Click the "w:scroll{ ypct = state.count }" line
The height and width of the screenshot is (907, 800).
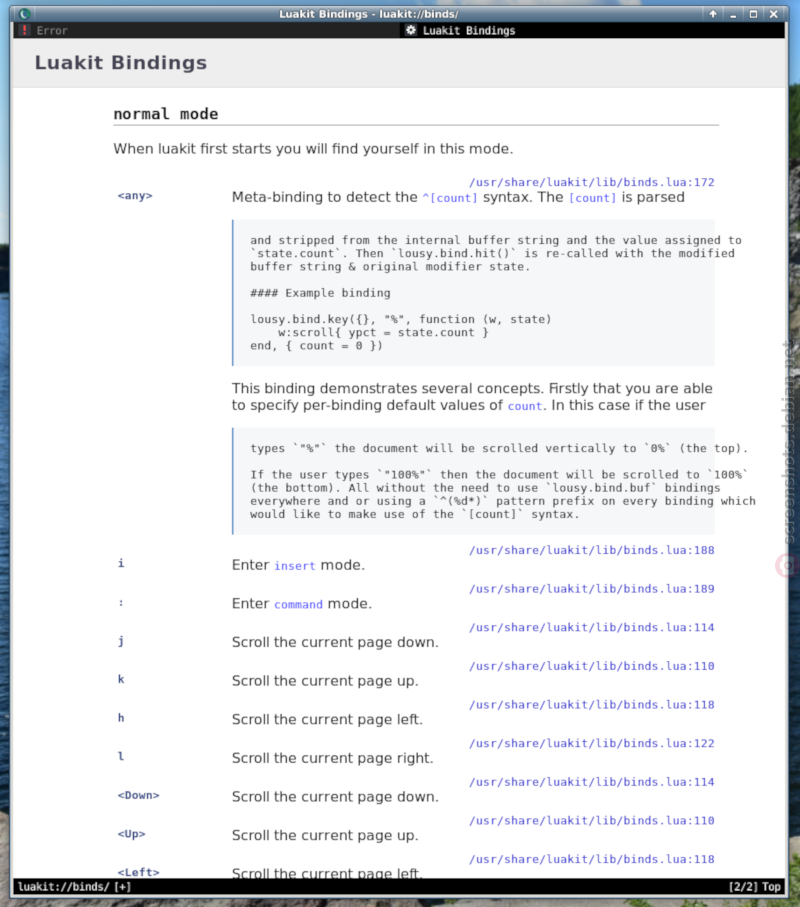[383, 333]
